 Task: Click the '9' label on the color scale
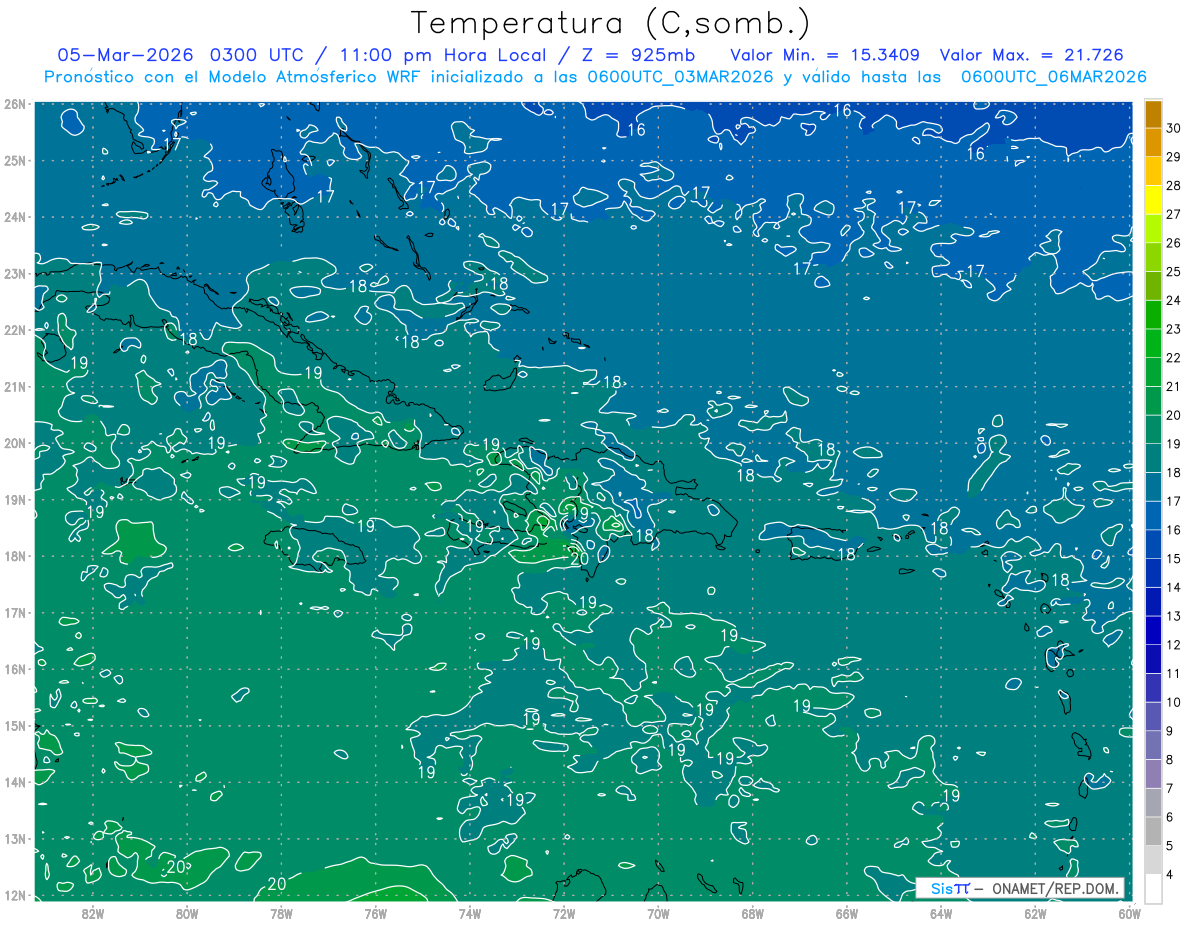[x=1170, y=731]
